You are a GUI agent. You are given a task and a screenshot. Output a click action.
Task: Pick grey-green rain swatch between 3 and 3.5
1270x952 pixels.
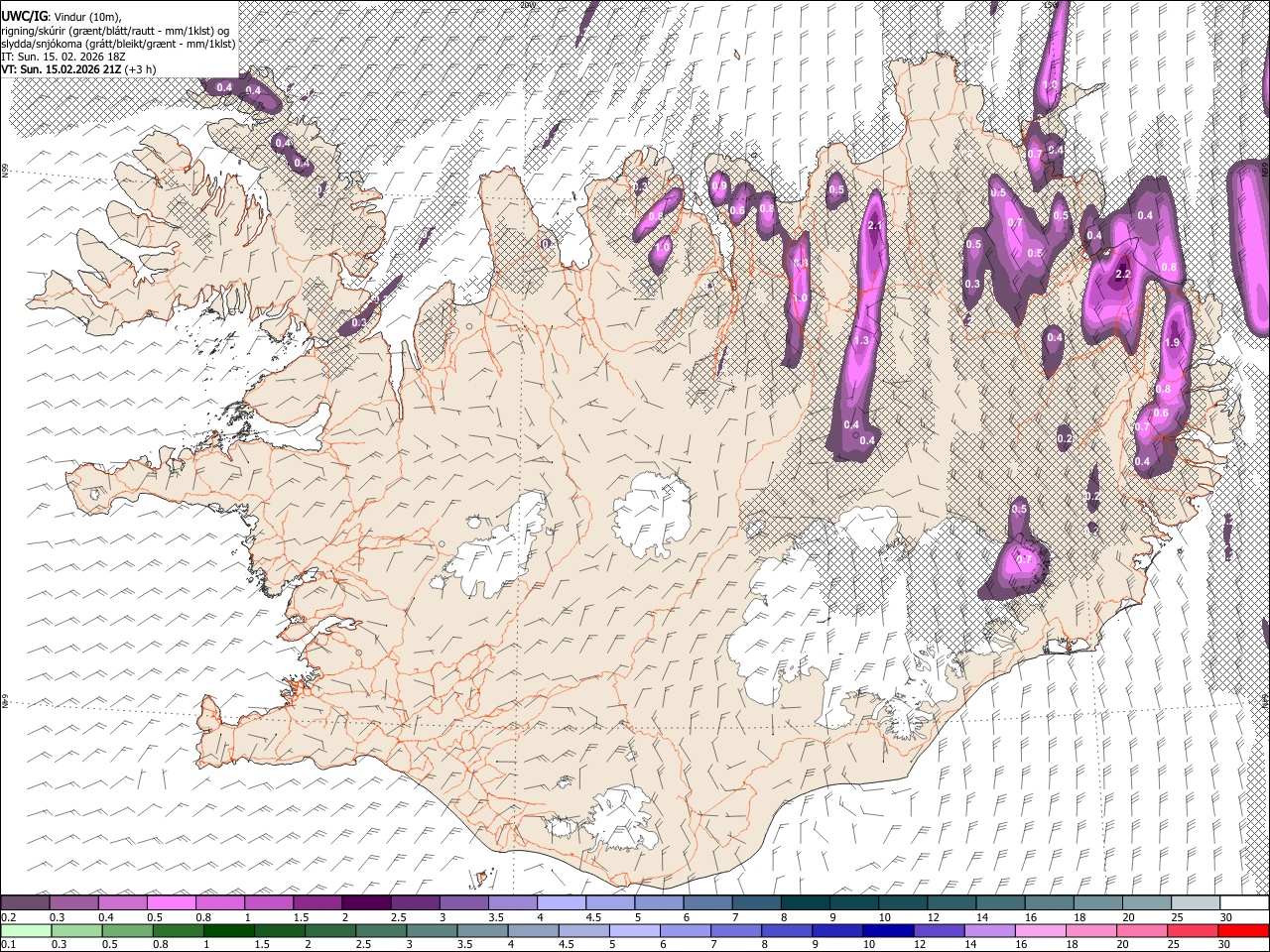point(433,930)
